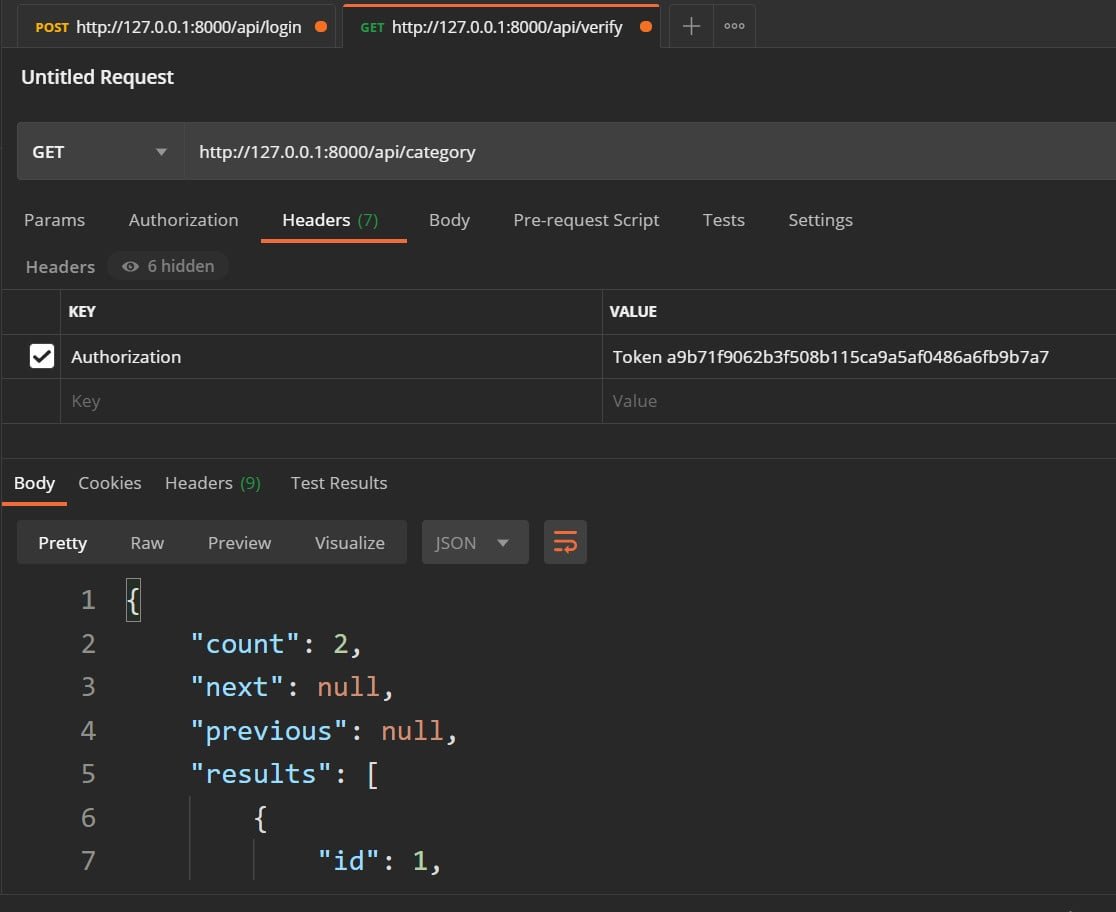Switch to the POST api/login tab
The image size is (1116, 912).
click(x=176, y=27)
